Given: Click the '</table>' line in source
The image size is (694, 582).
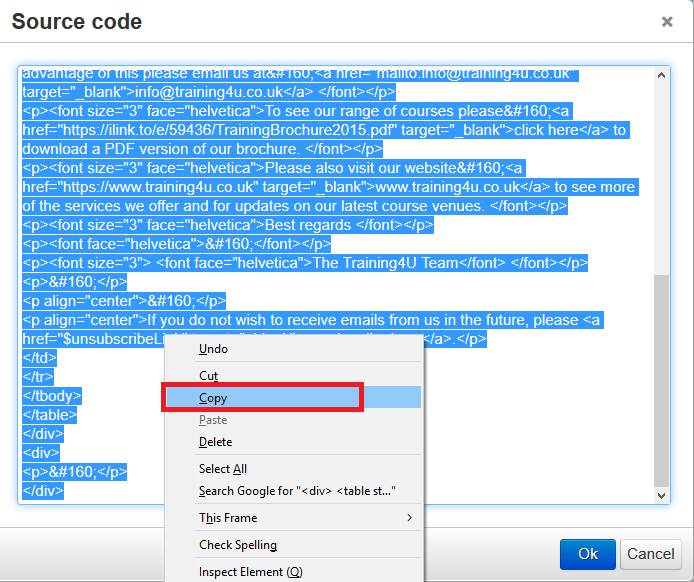Looking at the screenshot, I should 50,415.
